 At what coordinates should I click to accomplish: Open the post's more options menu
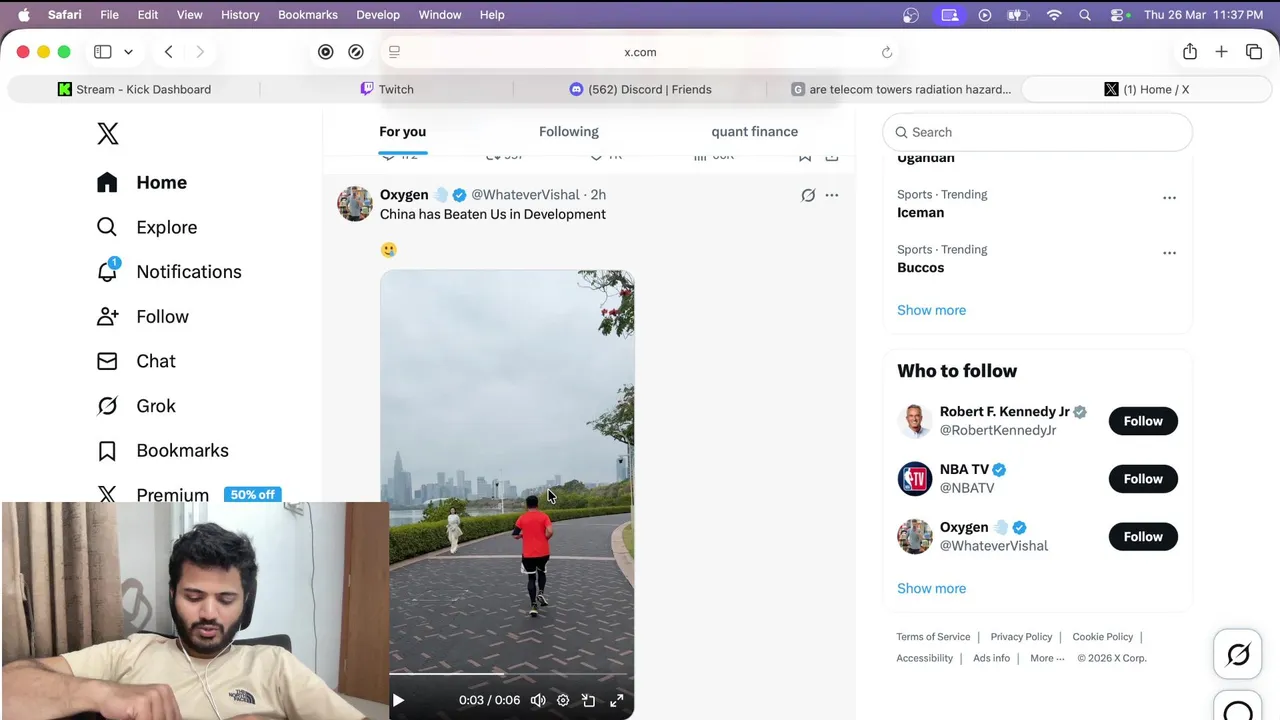point(832,195)
